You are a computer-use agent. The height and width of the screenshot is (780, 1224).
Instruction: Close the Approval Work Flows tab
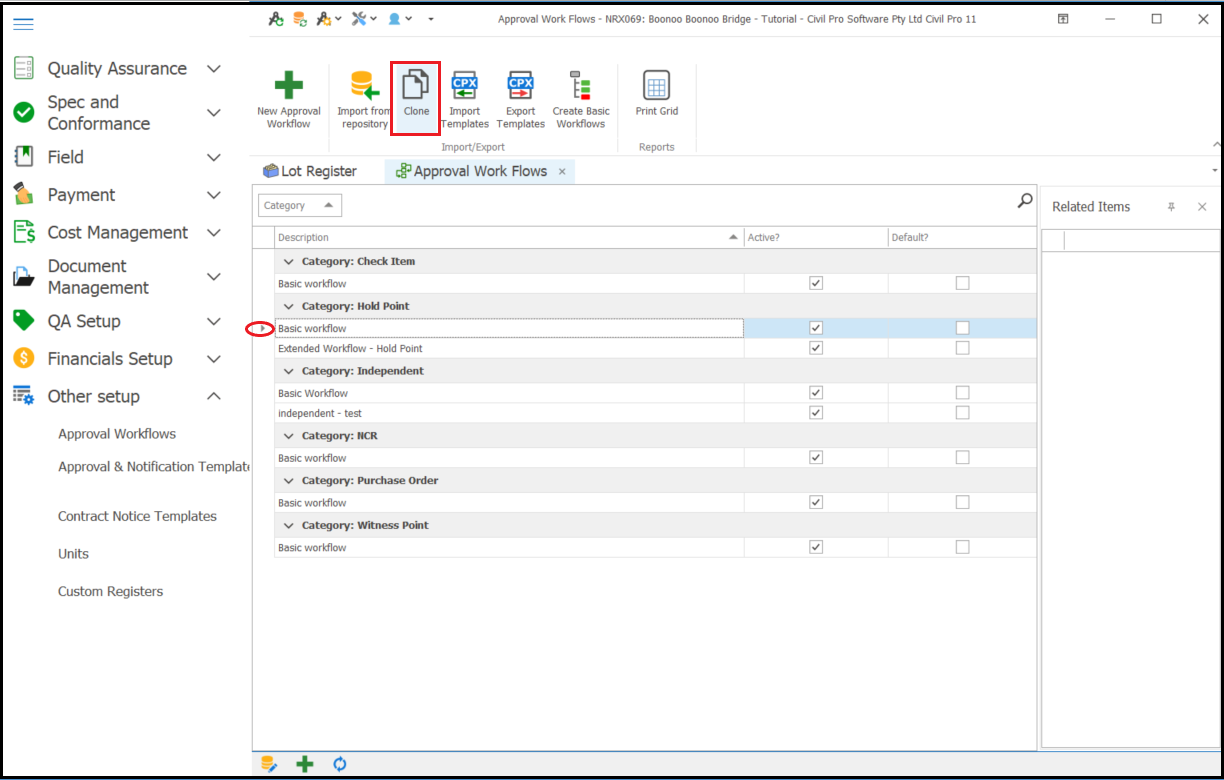(562, 172)
